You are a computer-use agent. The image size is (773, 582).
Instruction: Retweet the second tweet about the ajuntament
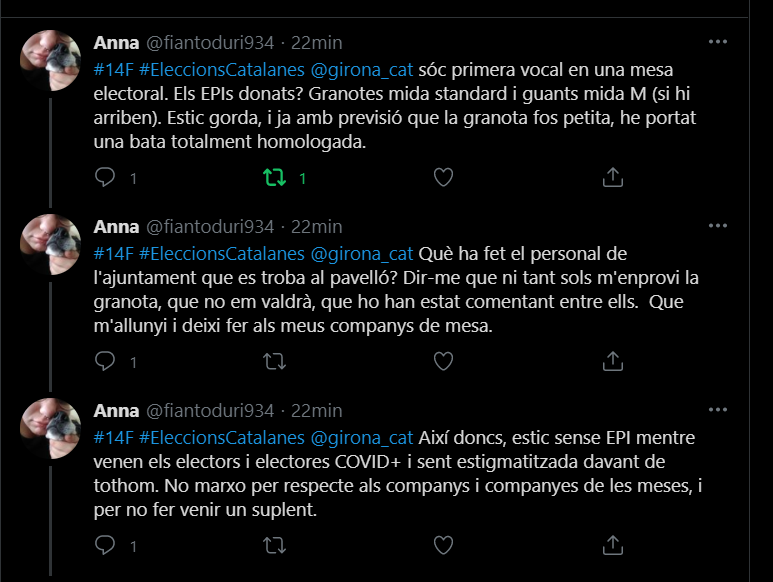coord(273,362)
